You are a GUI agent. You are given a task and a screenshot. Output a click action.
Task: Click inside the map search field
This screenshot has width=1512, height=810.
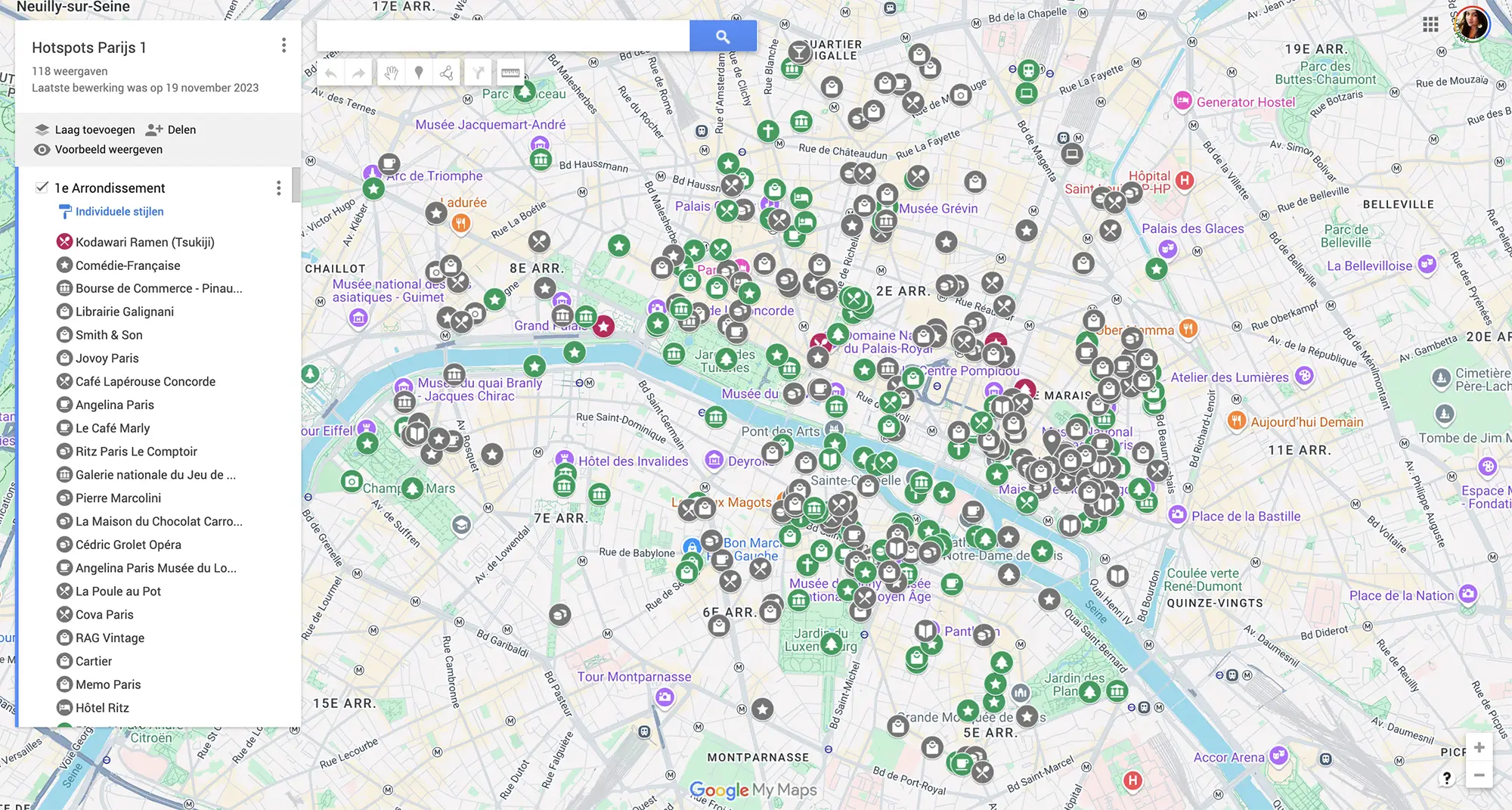tap(503, 36)
